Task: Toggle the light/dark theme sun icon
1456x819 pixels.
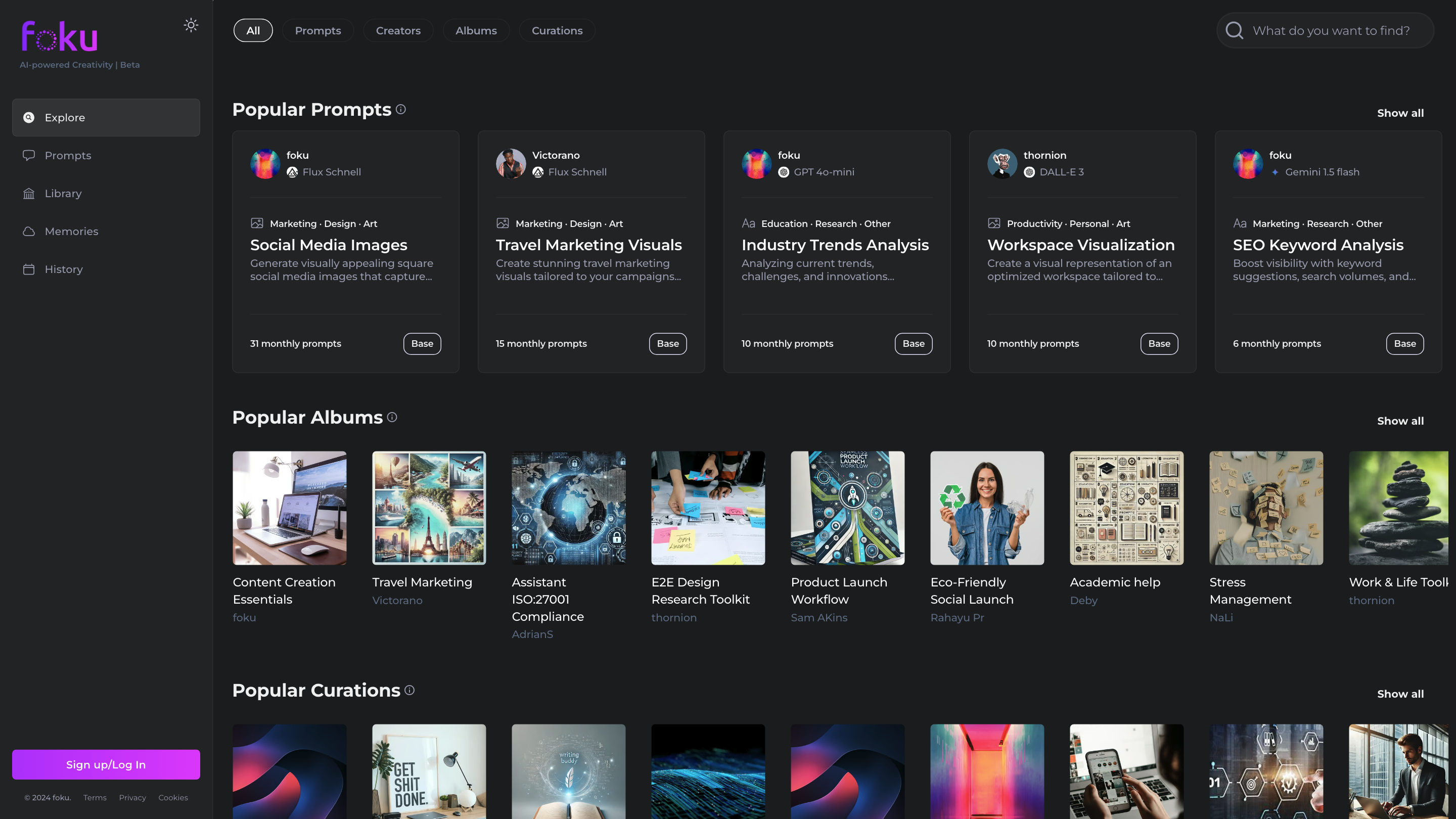Action: 191,25
